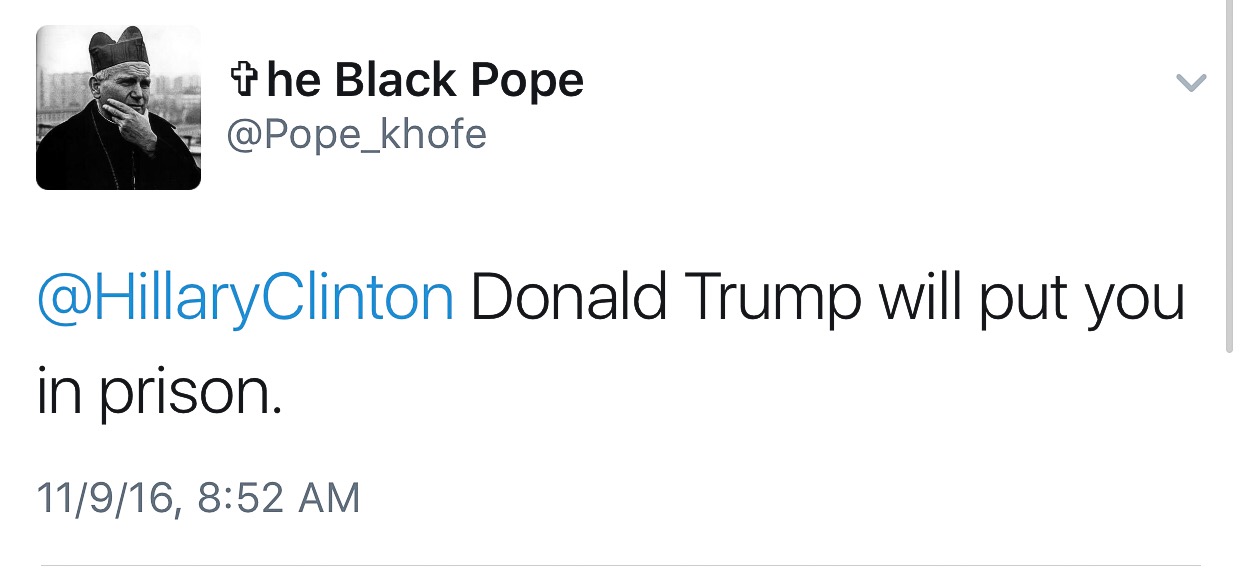
Task: Select the word "Pope" in display name
Action: coord(533,80)
